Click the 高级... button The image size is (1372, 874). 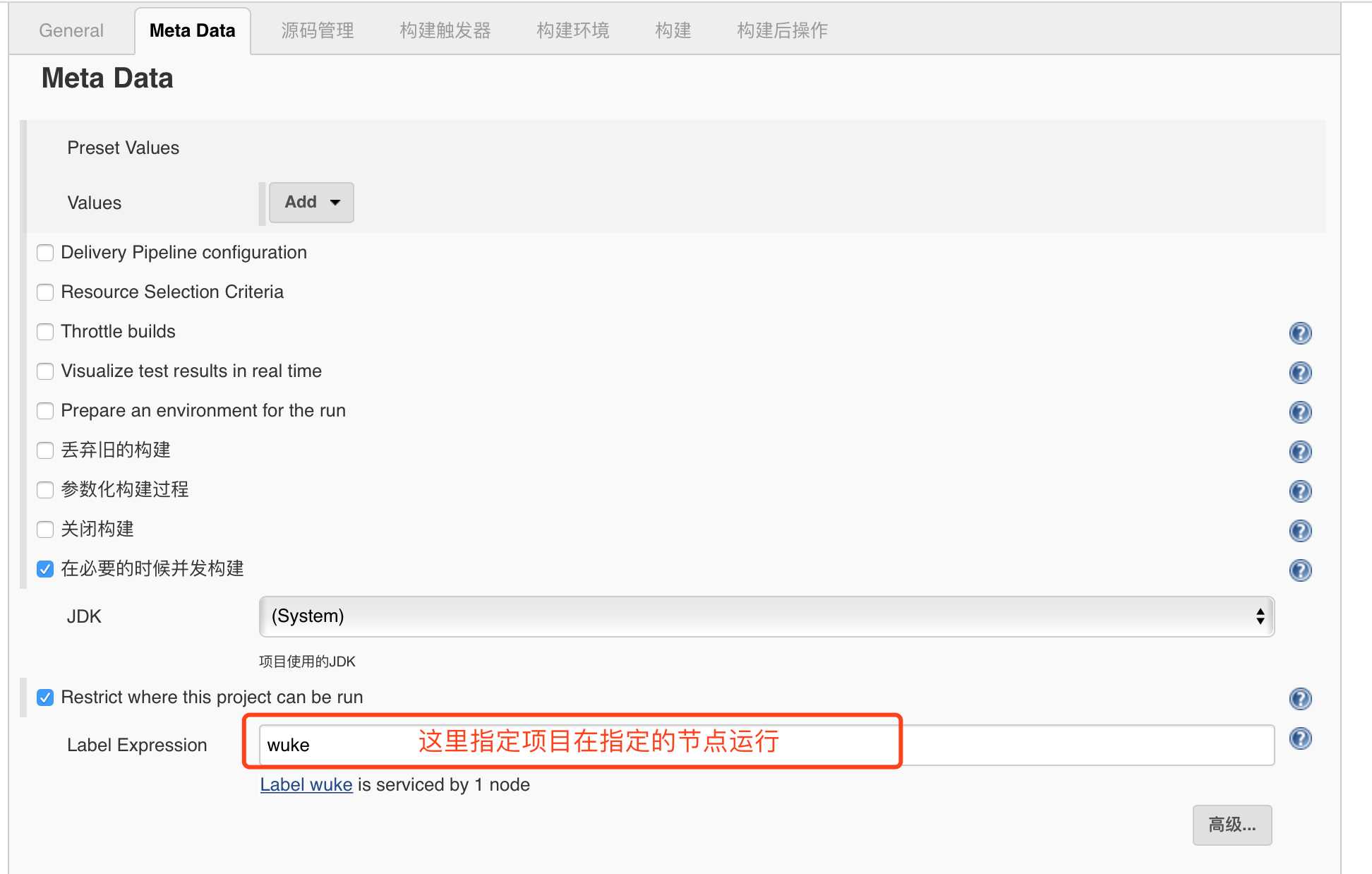[x=1232, y=825]
